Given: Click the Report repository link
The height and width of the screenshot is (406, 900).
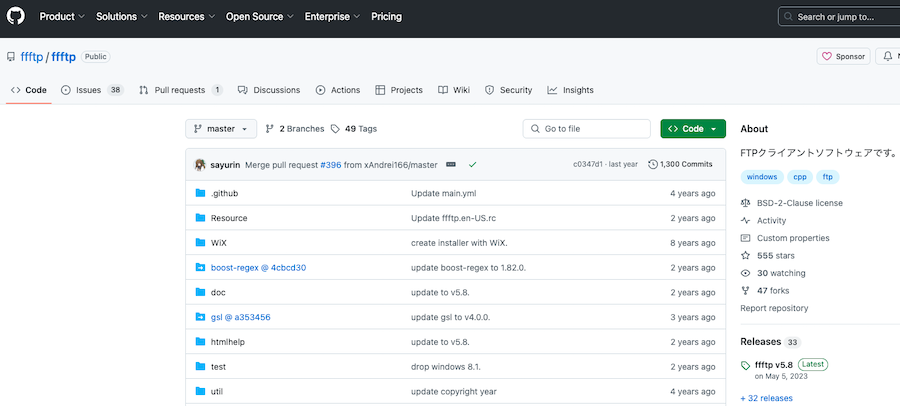Looking at the screenshot, I should (774, 308).
